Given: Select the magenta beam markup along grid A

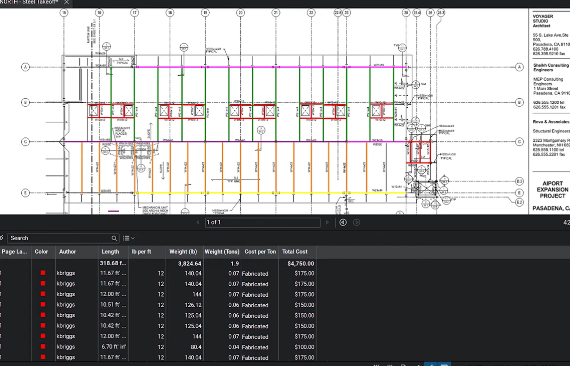Looking at the screenshot, I should pos(271,67).
